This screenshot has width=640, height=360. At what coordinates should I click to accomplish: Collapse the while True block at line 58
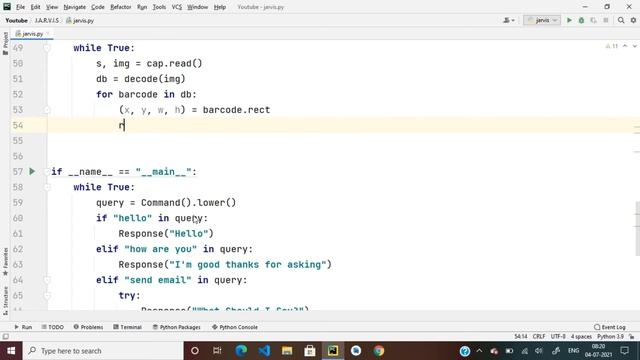(x=47, y=187)
